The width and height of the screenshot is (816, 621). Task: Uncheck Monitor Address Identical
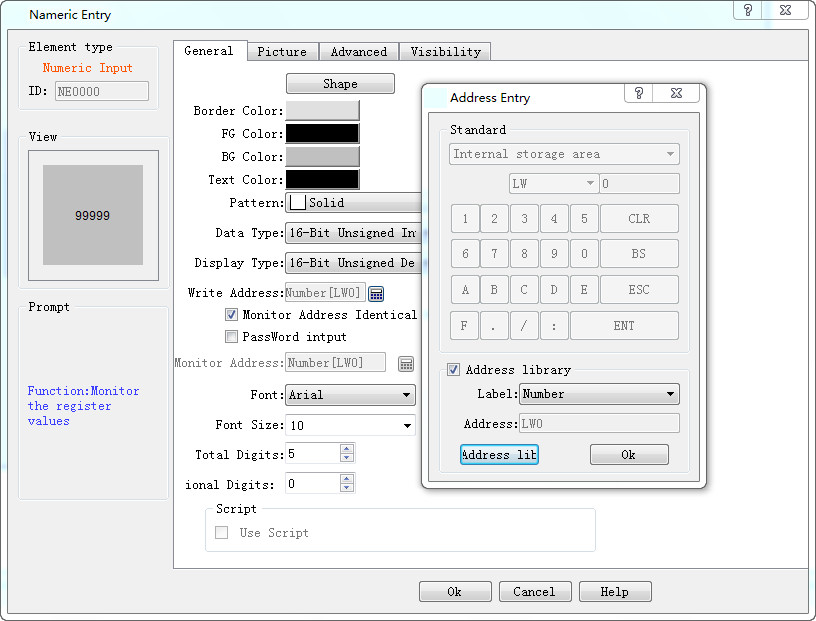[231, 314]
